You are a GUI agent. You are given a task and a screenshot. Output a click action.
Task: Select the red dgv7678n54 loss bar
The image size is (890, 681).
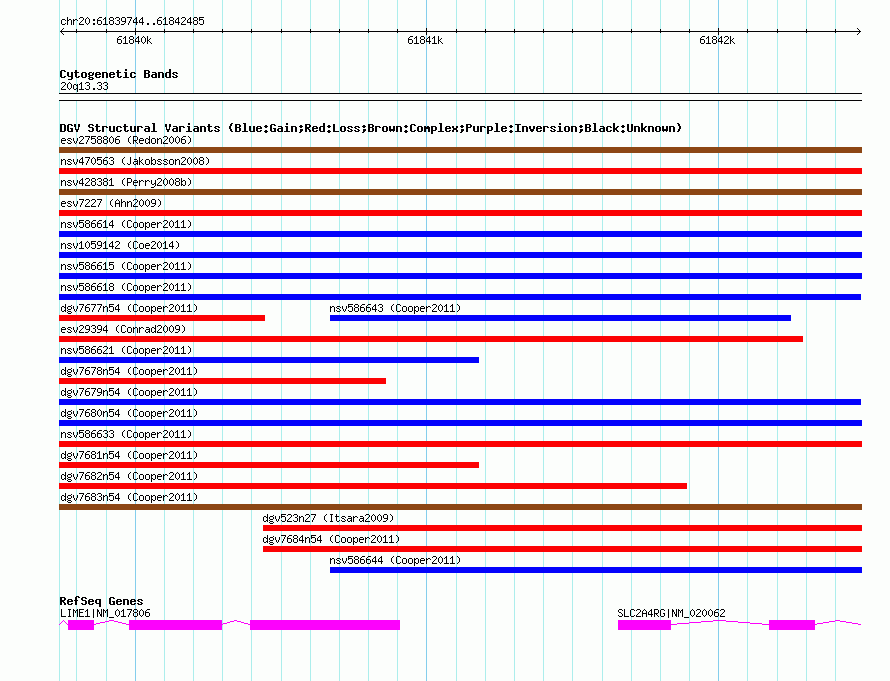point(222,381)
